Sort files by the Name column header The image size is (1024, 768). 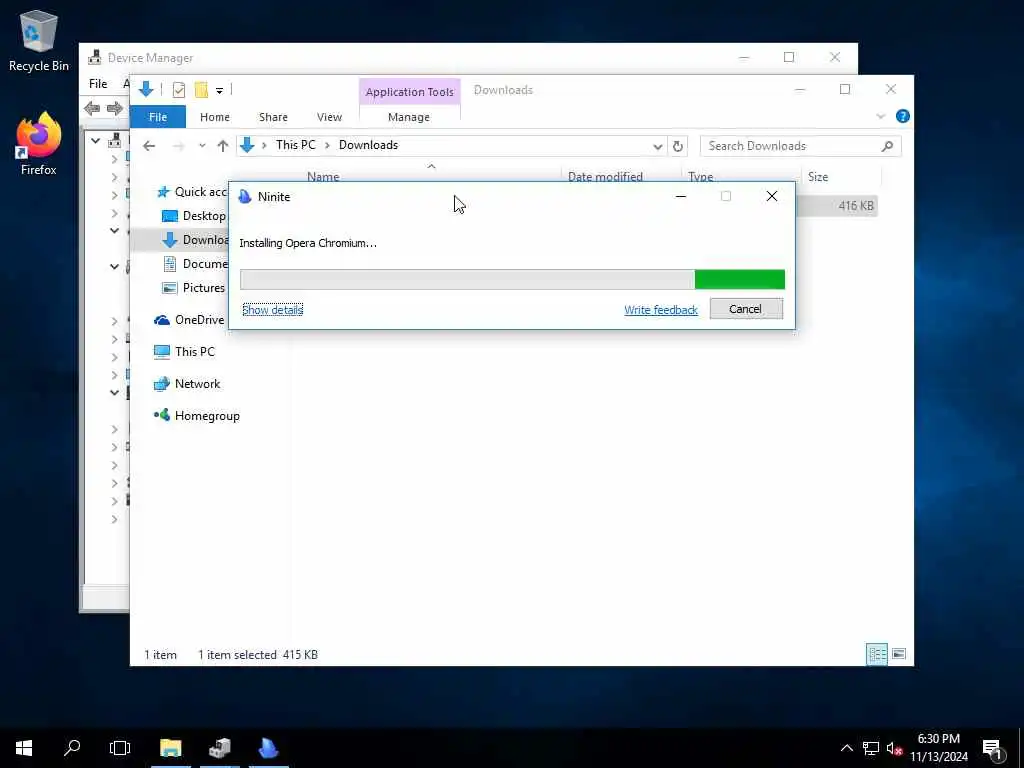pyautogui.click(x=323, y=176)
